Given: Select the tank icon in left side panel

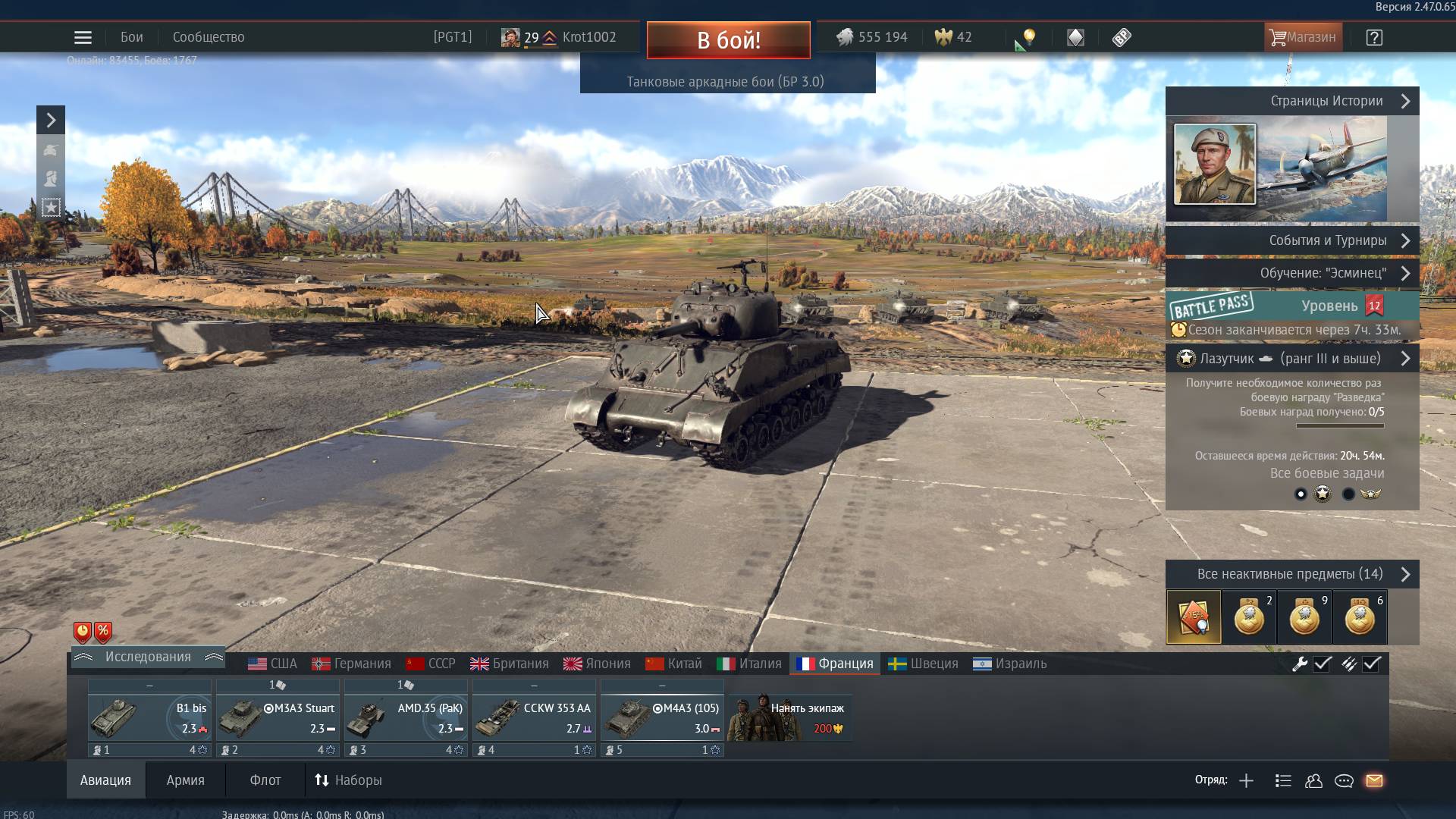Looking at the screenshot, I should point(51,150).
